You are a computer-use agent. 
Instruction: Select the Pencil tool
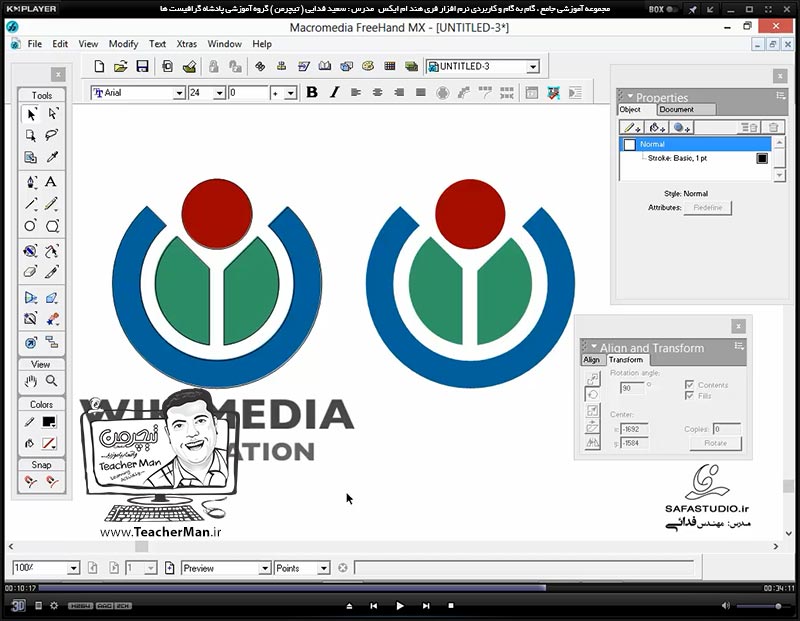pyautogui.click(x=51, y=204)
